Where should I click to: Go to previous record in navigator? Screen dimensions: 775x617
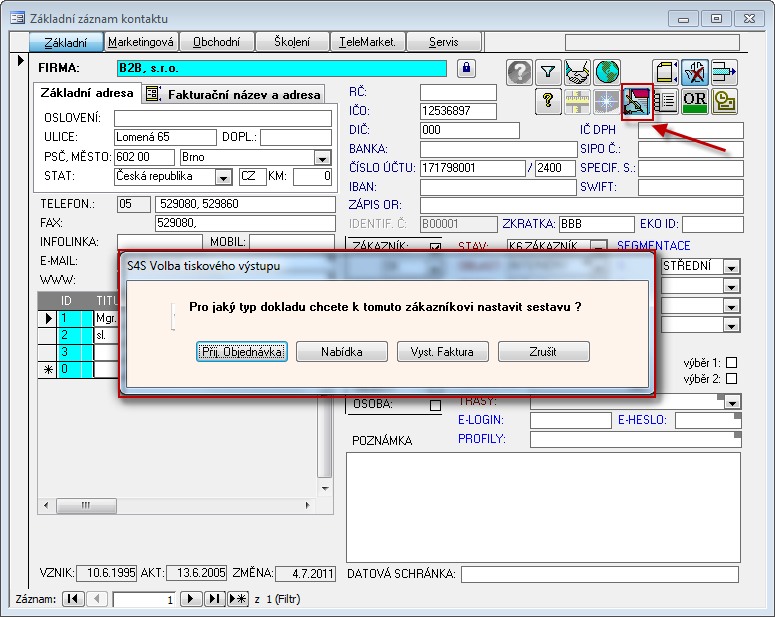97,599
